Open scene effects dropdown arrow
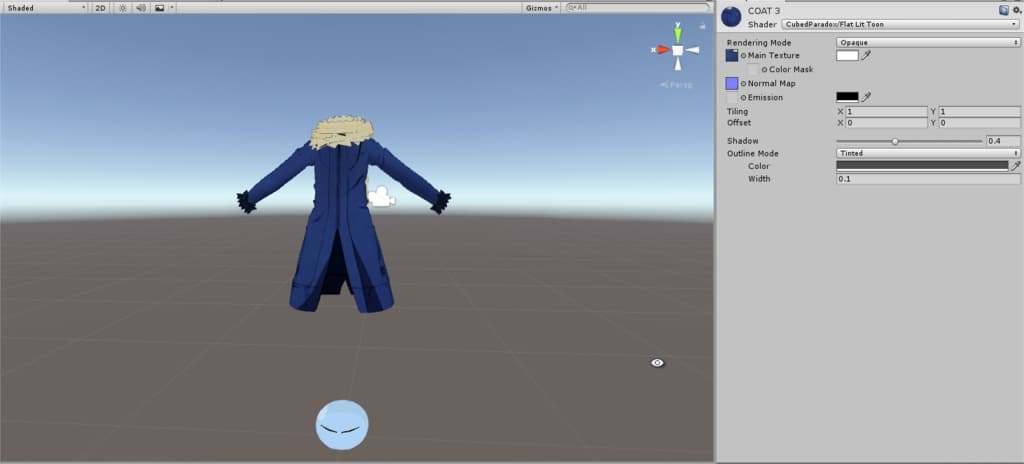The image size is (1024, 464). tap(172, 8)
